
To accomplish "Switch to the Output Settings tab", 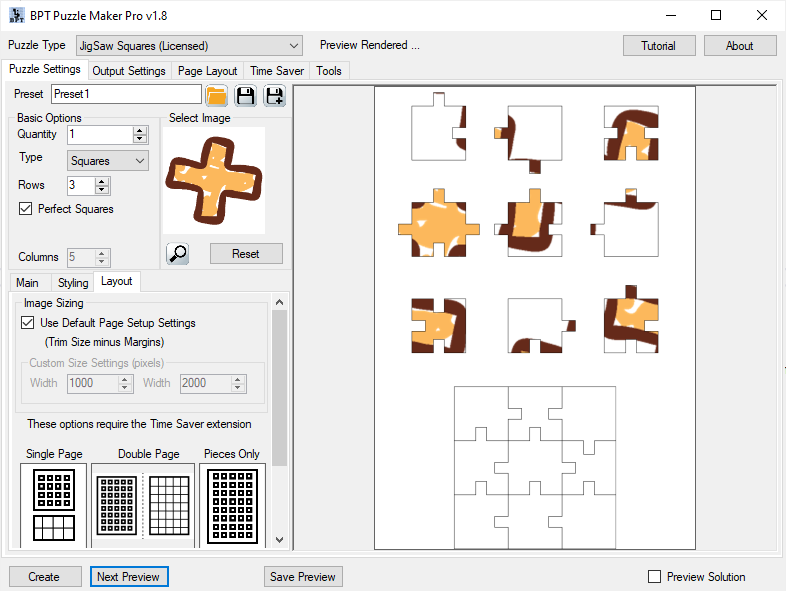I will coord(129,71).
